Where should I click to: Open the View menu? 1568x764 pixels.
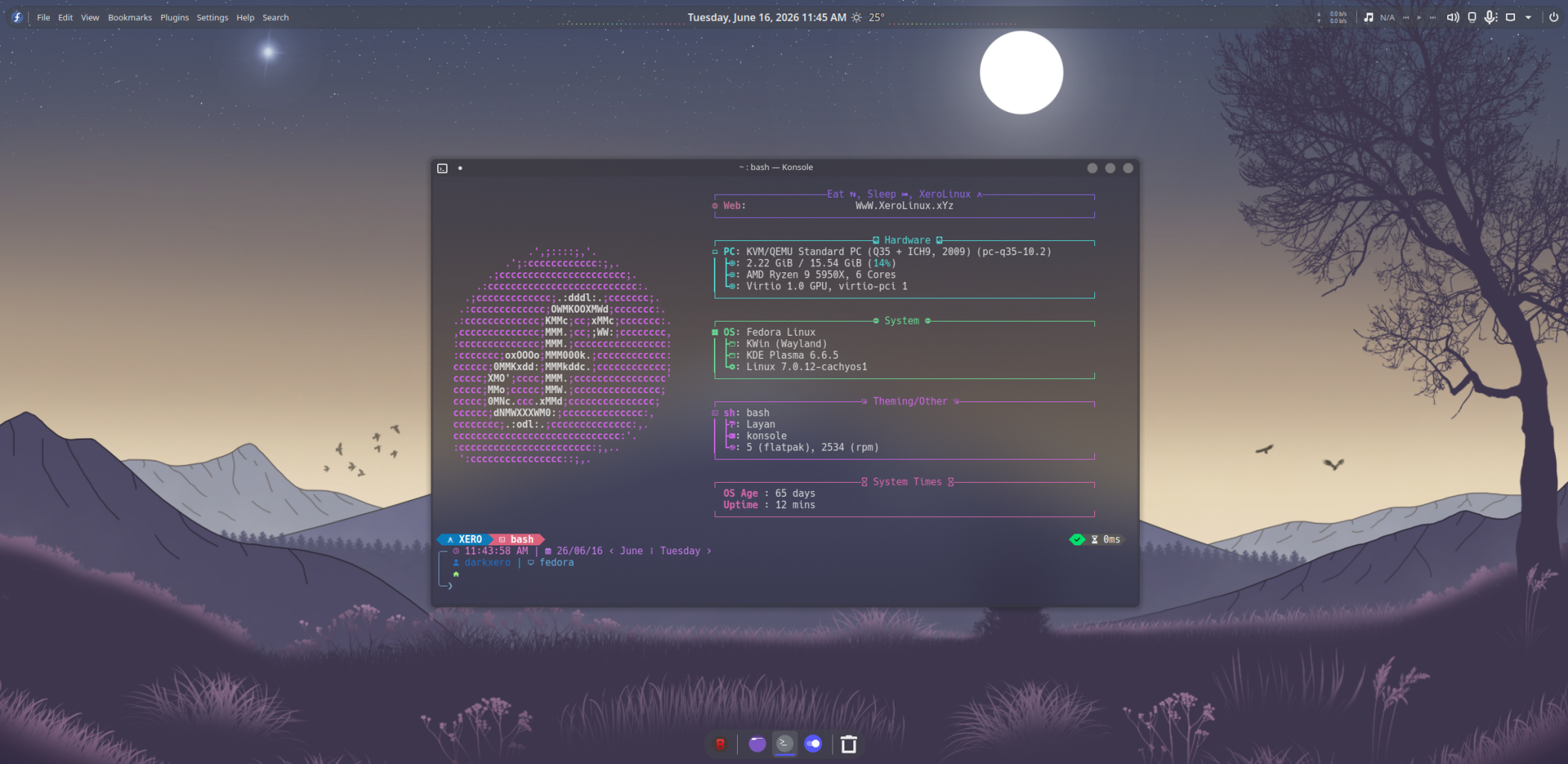pyautogui.click(x=90, y=17)
